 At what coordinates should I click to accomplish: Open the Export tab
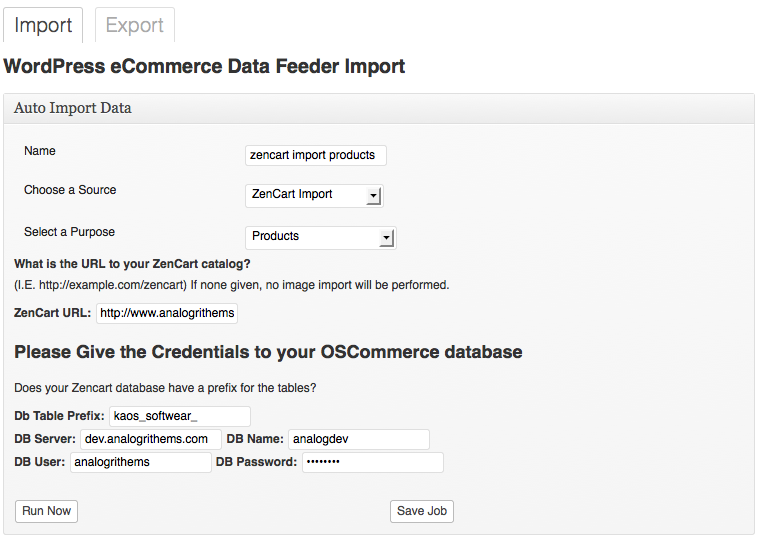pos(134,25)
